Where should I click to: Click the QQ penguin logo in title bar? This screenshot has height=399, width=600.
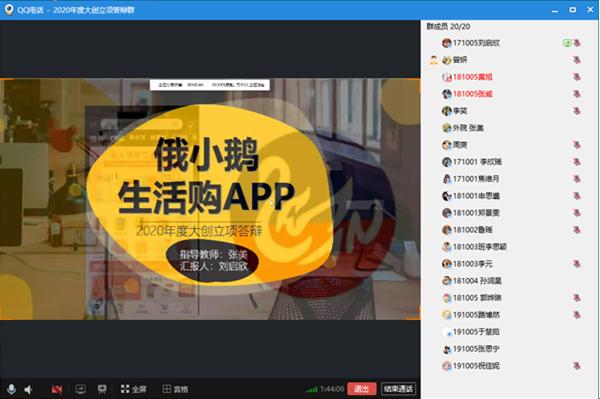pos(9,10)
